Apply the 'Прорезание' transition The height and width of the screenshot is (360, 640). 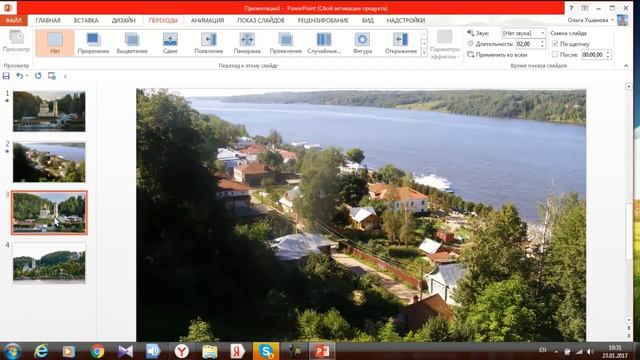coord(93,43)
